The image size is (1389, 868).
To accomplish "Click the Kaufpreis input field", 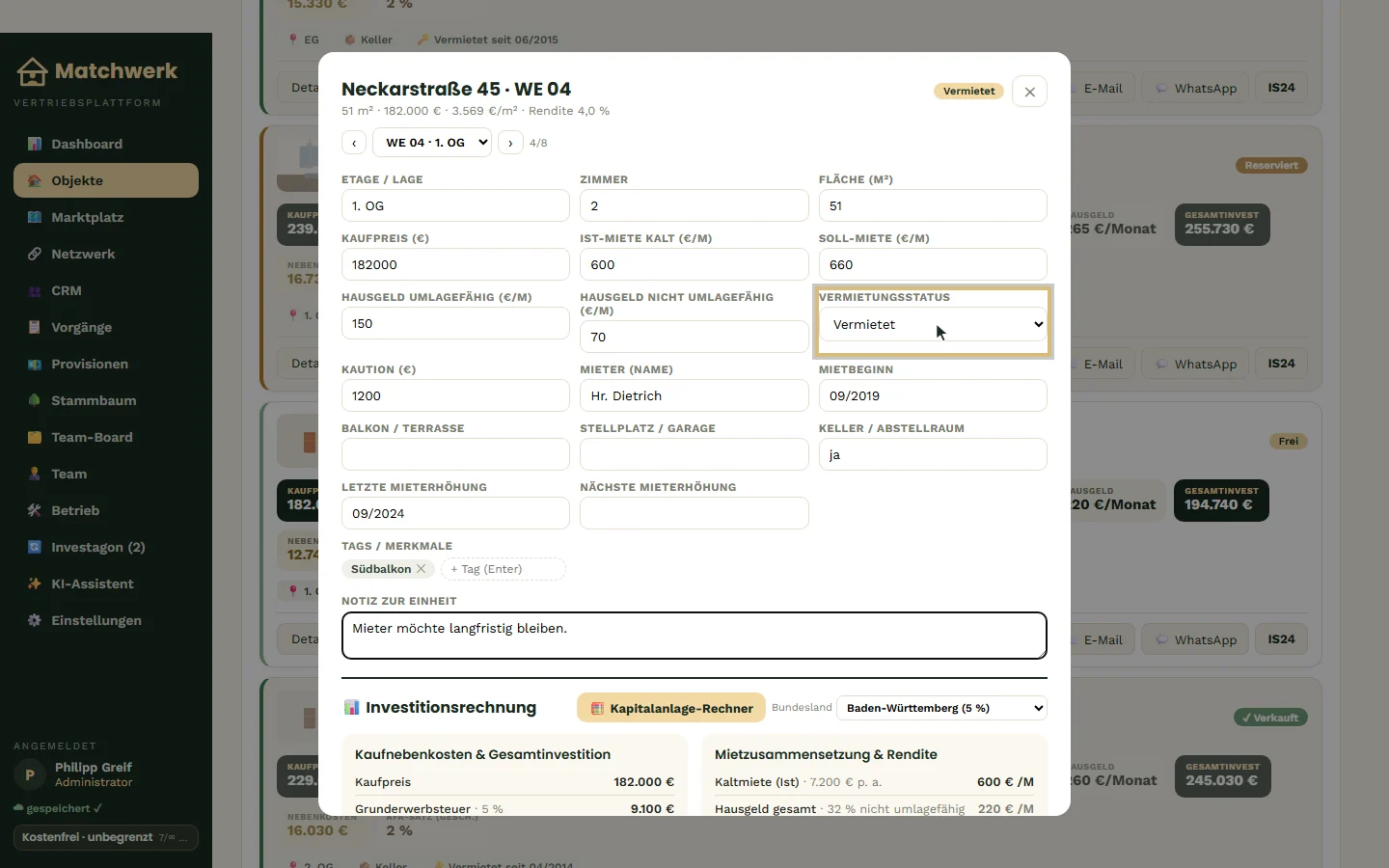I will (x=455, y=264).
